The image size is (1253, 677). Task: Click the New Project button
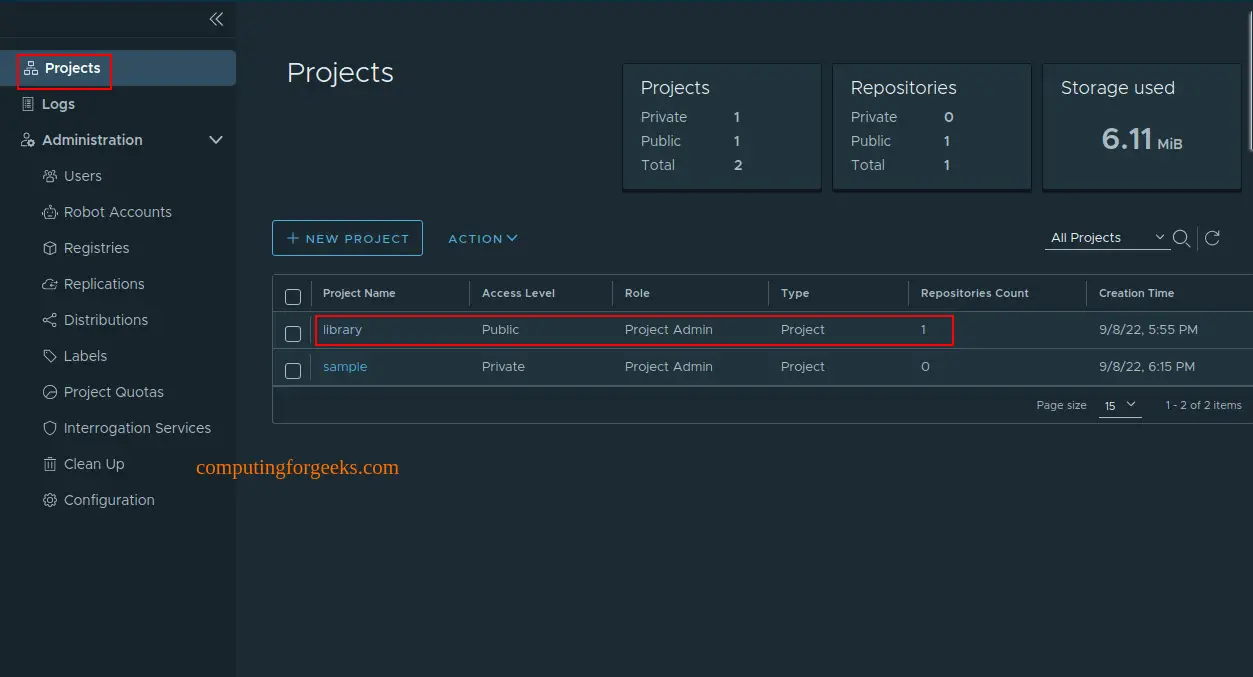point(347,238)
